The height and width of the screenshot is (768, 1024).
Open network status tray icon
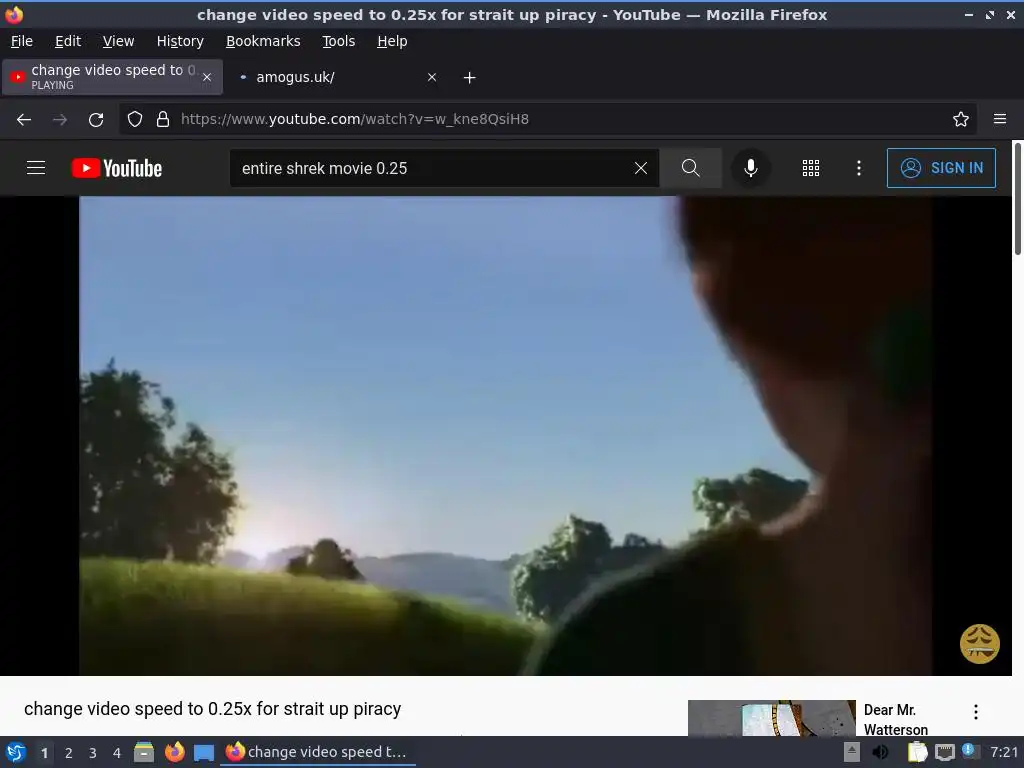click(944, 752)
